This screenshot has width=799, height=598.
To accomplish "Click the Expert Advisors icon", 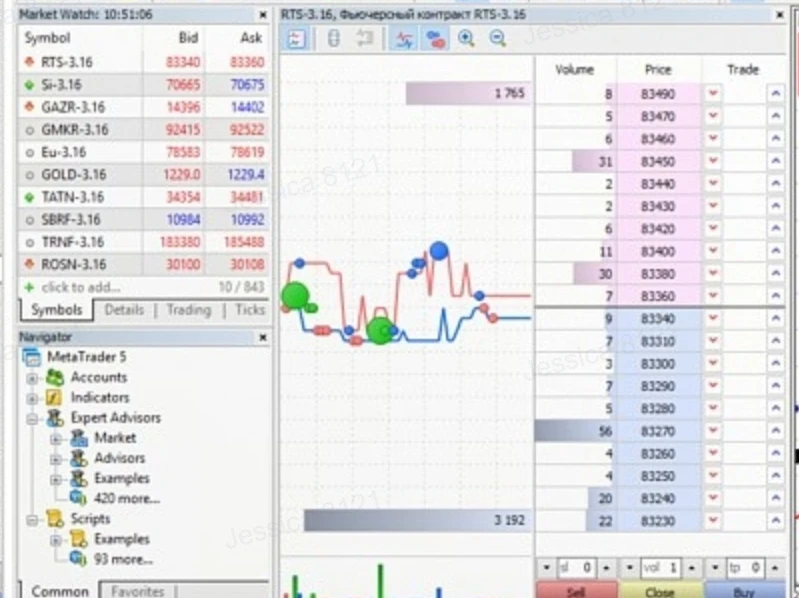I will click(55, 418).
